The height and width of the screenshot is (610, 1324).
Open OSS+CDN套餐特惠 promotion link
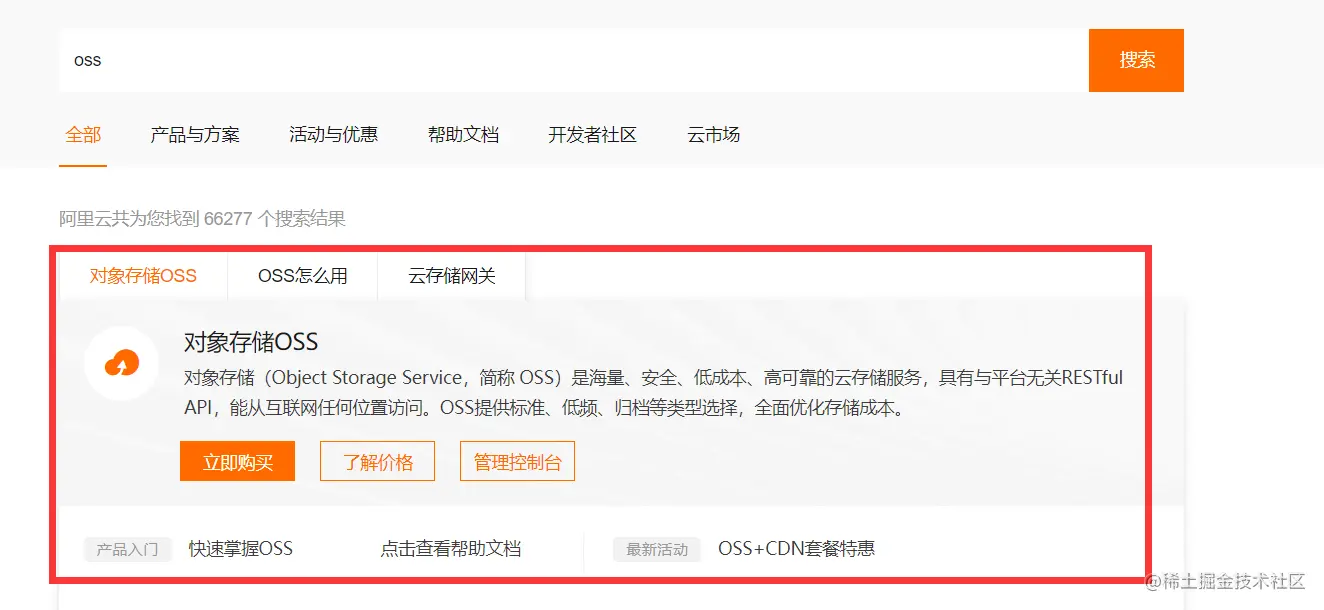(x=796, y=549)
